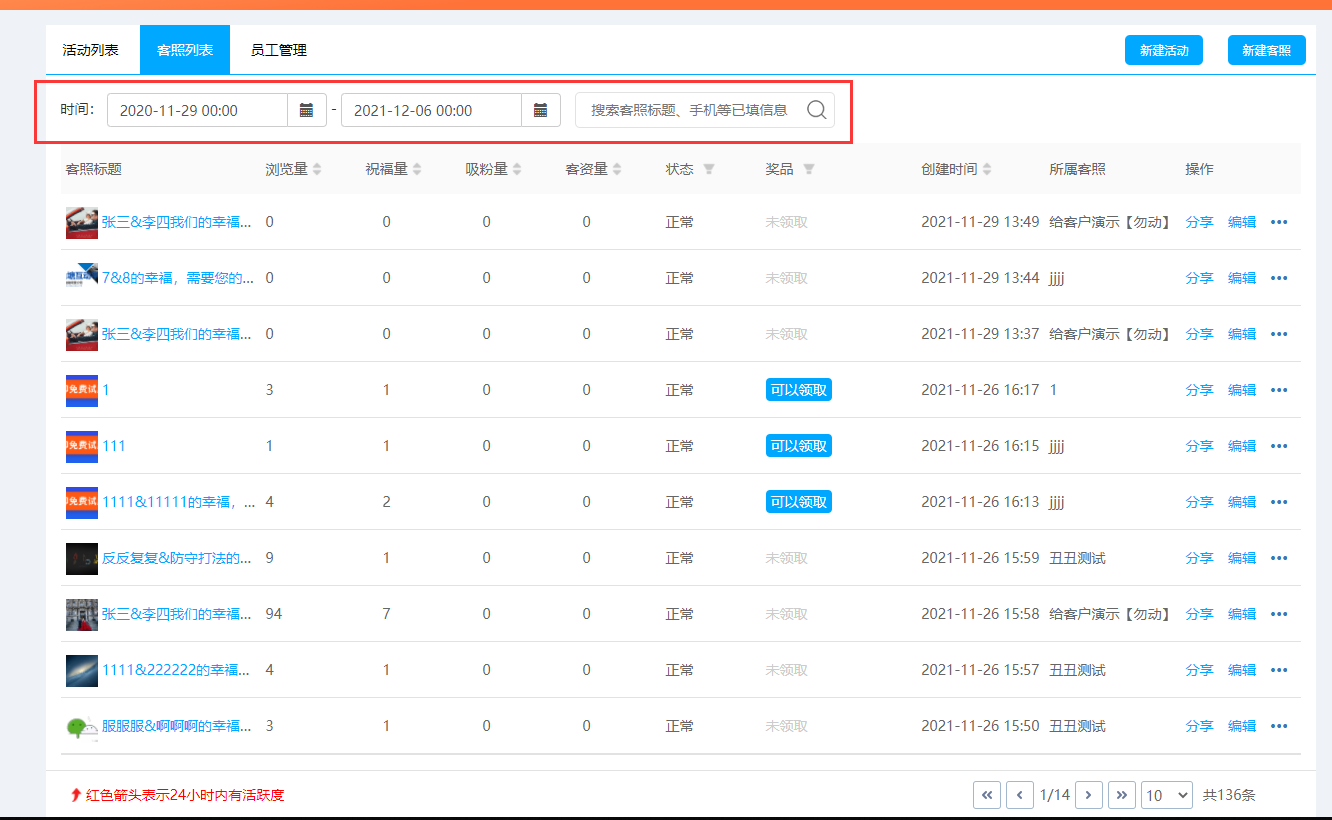Expand the page size dropdown showing 10
This screenshot has width=1332, height=820.
(x=1167, y=795)
